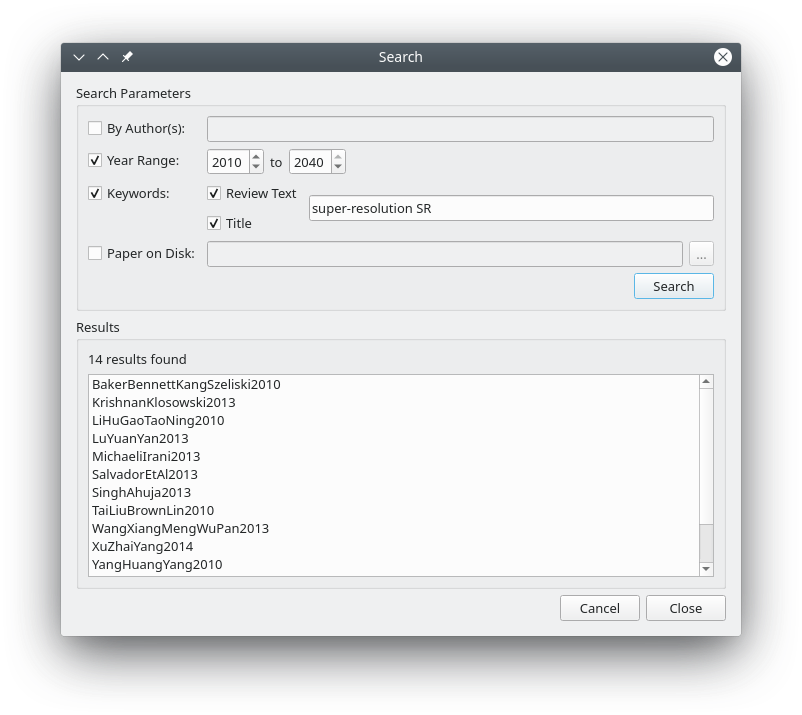Click the keywords field containing super-resolution SR
802x715 pixels.
[511, 208]
